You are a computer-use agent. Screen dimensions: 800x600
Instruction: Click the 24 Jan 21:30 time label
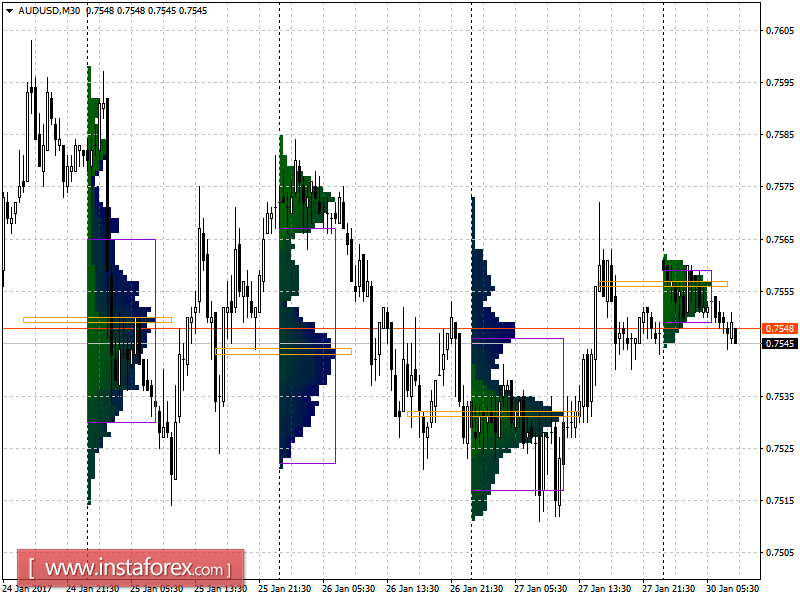92,589
